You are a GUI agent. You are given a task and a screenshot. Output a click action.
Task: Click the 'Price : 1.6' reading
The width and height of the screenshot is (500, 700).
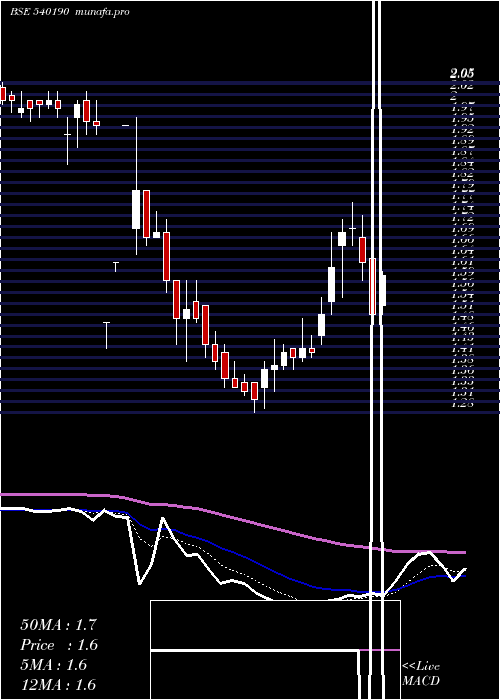click(59, 645)
